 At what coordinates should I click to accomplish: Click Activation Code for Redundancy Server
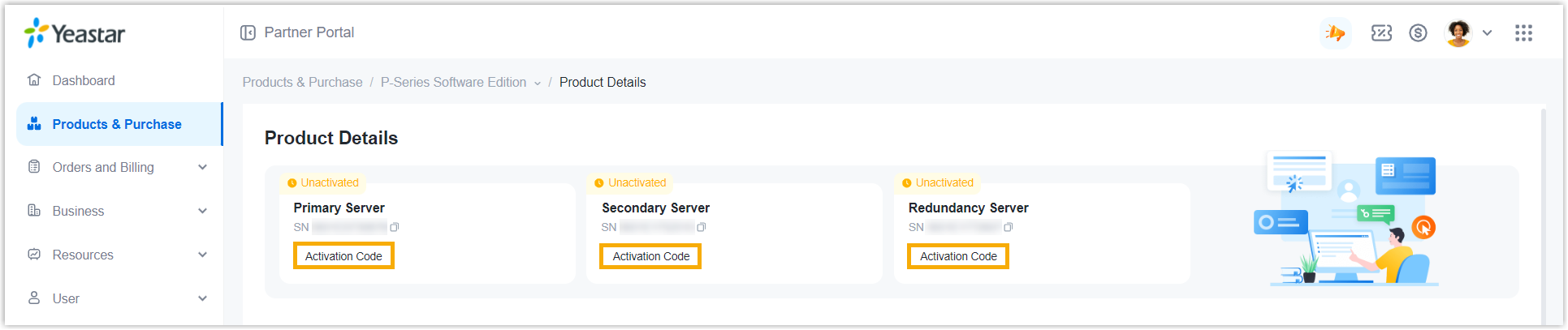coord(958,256)
